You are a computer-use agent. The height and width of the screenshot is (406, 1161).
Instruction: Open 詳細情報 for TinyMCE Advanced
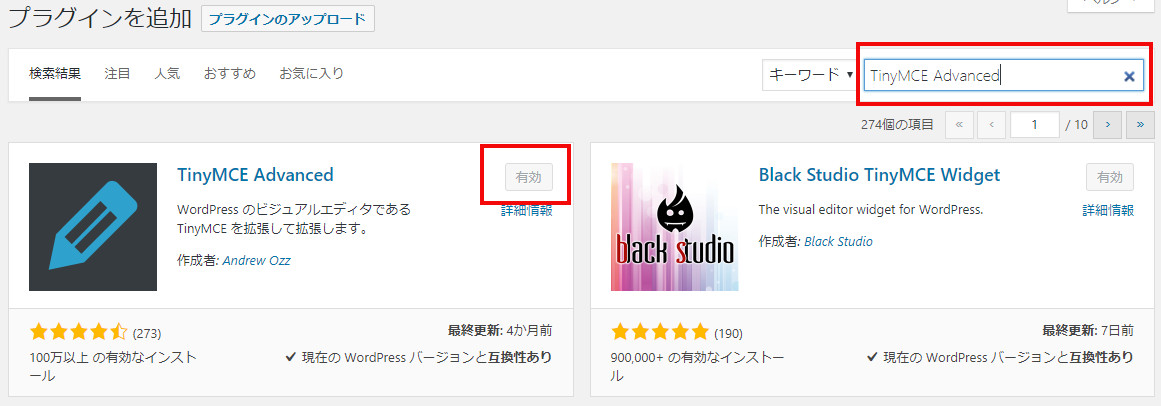pyautogui.click(x=526, y=210)
